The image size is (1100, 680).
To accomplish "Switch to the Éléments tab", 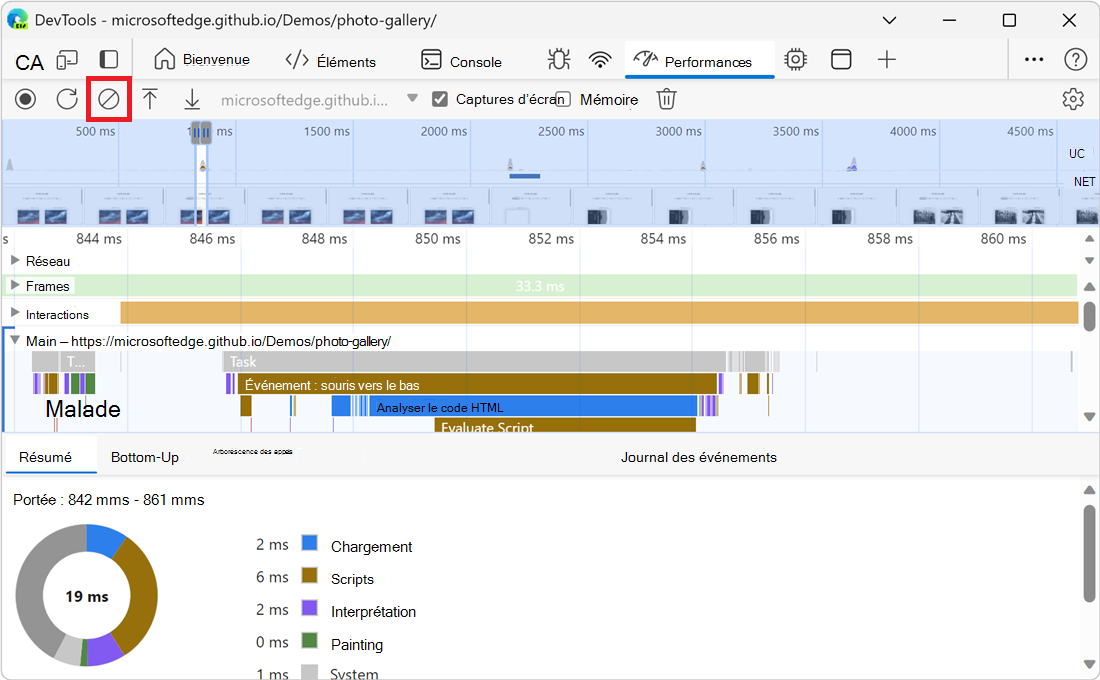I will 330,61.
